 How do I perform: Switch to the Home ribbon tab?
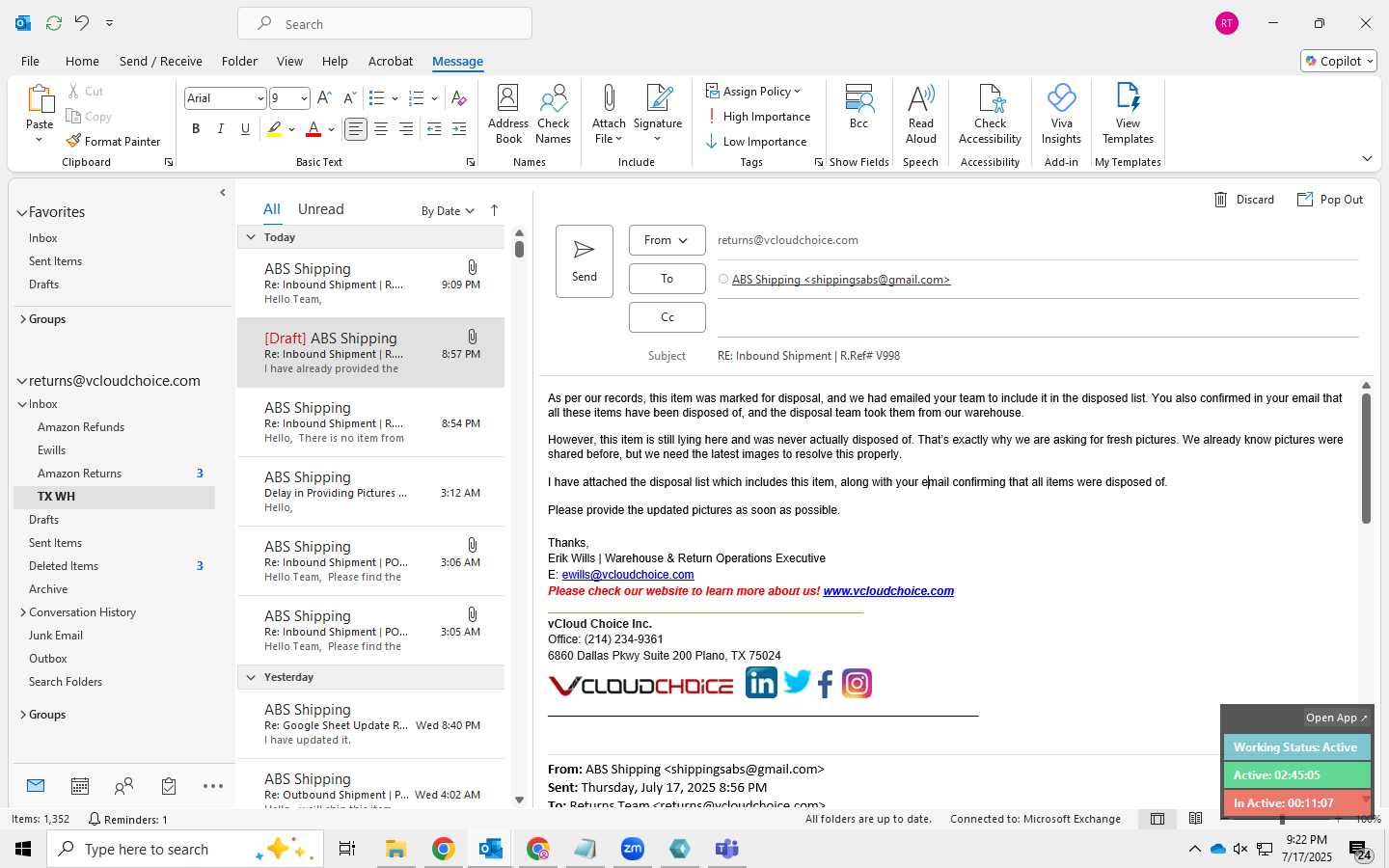[82, 61]
